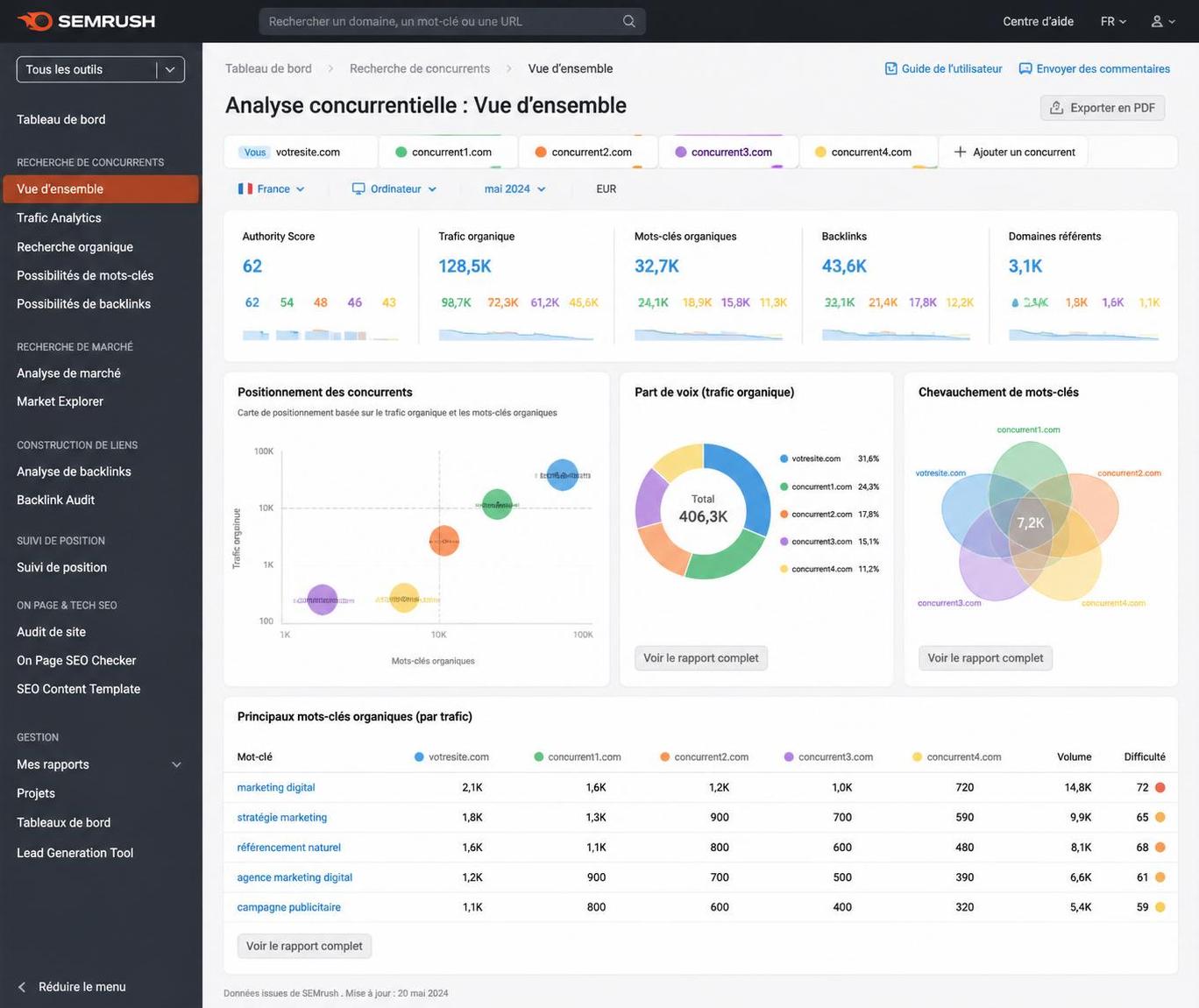Open Market Explorer in sidebar
The height and width of the screenshot is (1008, 1199).
(x=60, y=401)
